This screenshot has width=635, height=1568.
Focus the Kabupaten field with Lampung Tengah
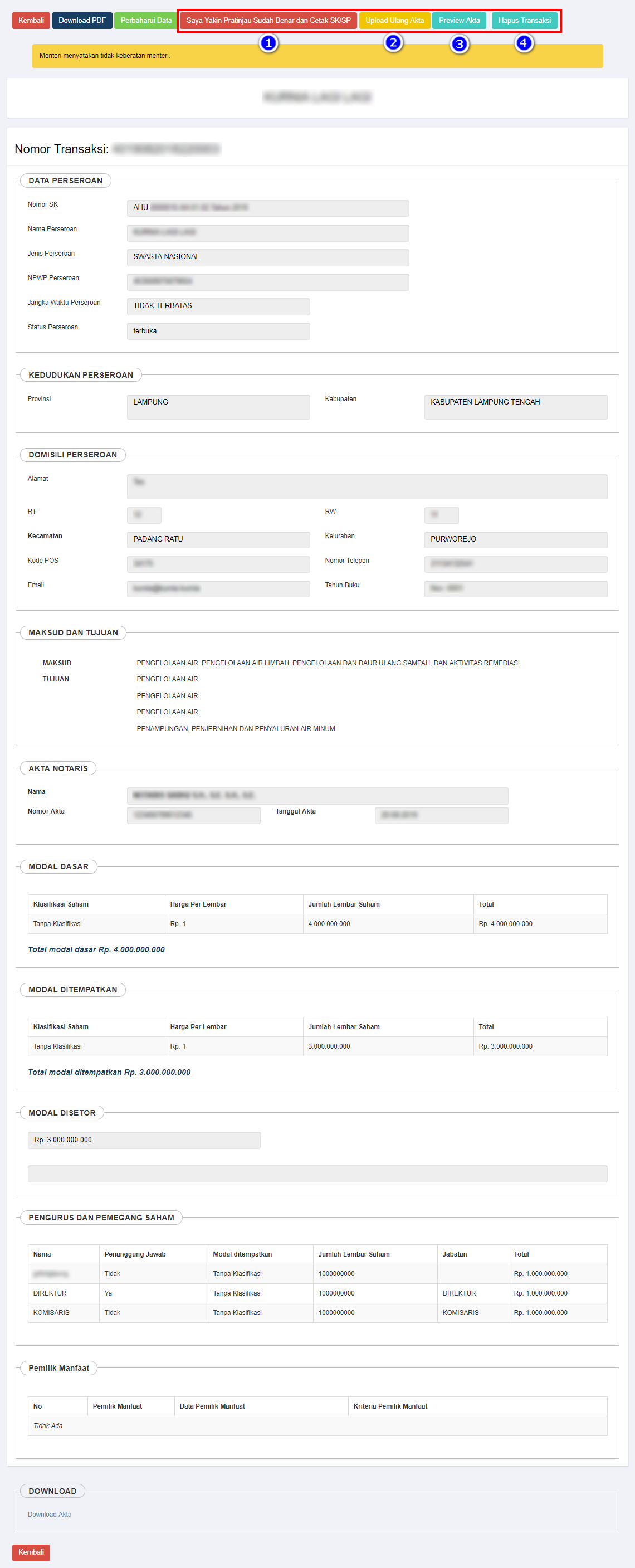tap(515, 407)
